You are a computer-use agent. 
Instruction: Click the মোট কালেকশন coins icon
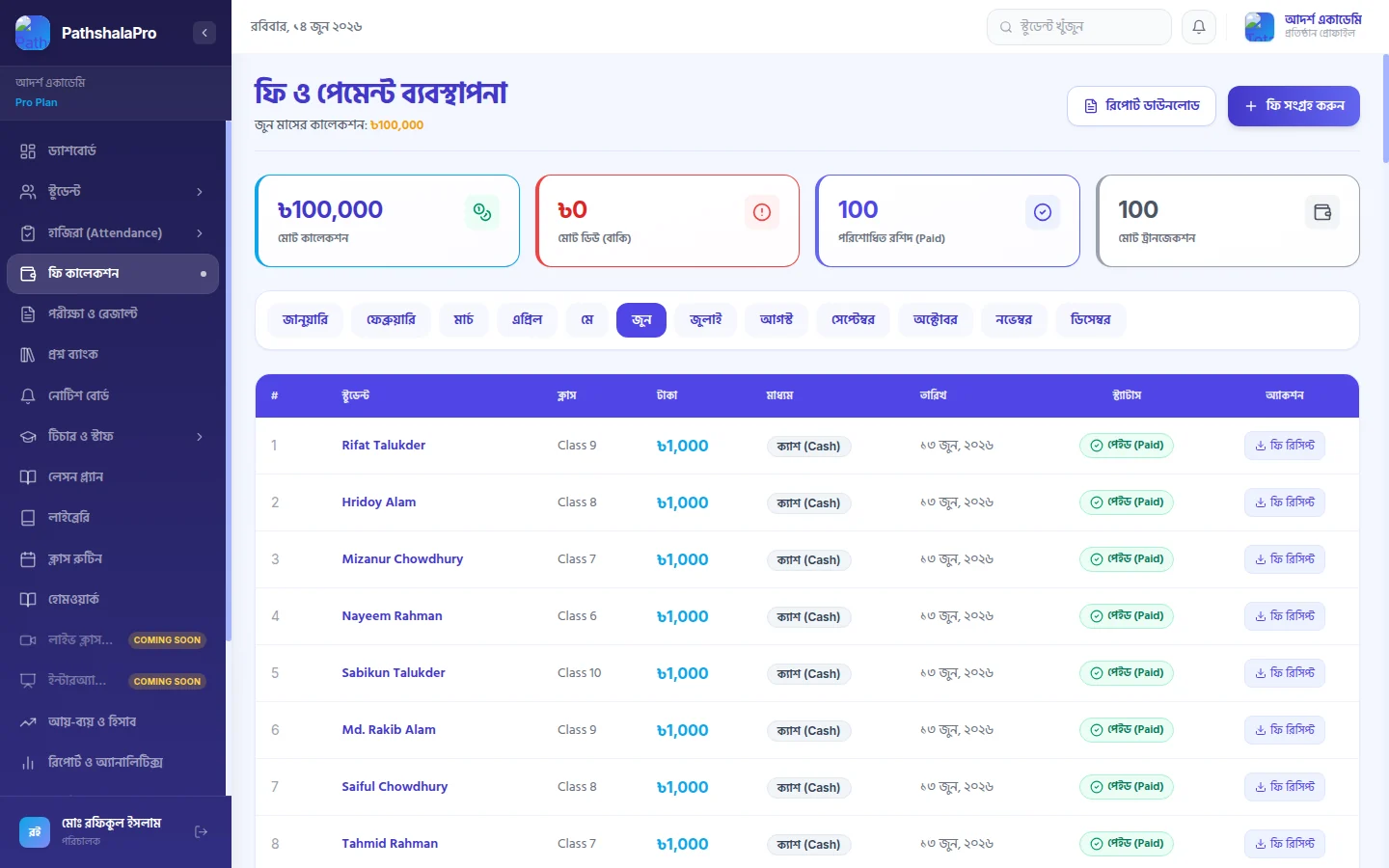tap(482, 212)
